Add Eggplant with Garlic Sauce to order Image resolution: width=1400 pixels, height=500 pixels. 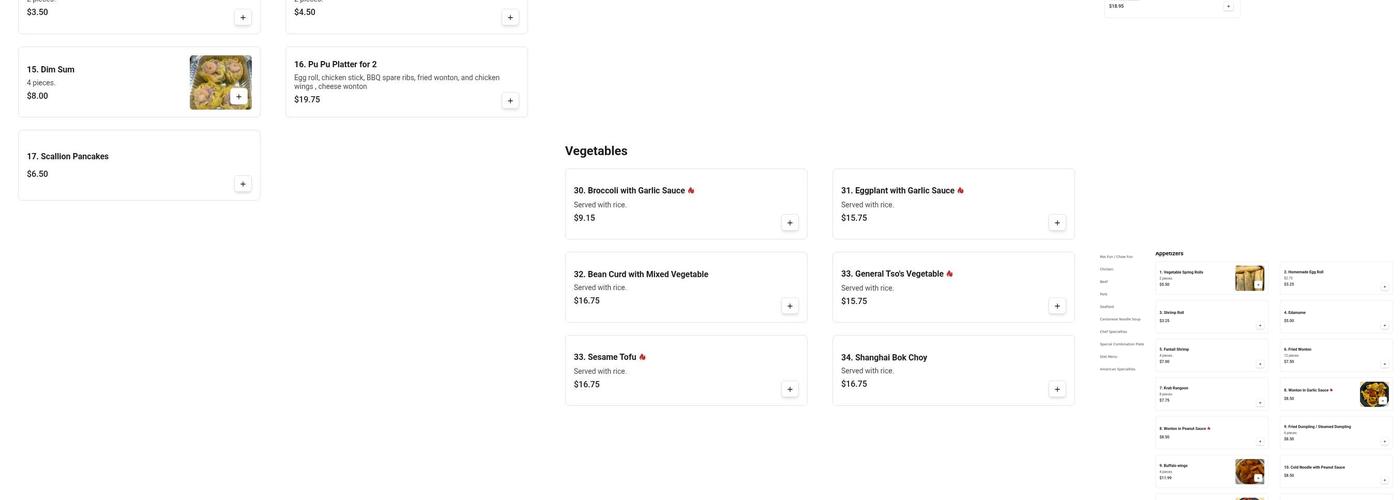pos(1057,223)
